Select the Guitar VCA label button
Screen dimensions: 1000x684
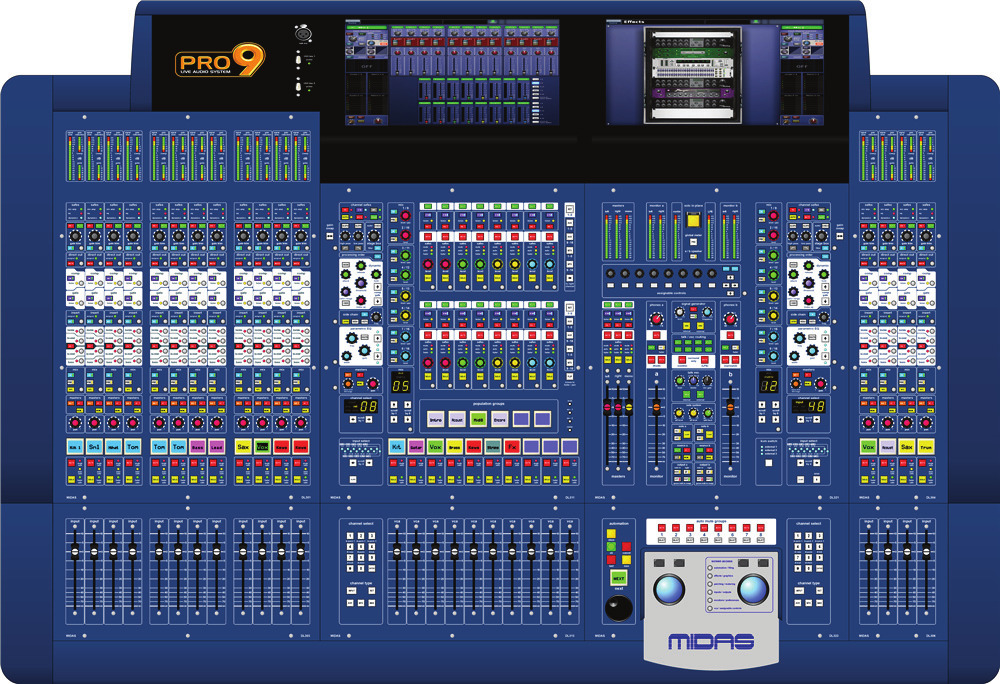tap(416, 446)
